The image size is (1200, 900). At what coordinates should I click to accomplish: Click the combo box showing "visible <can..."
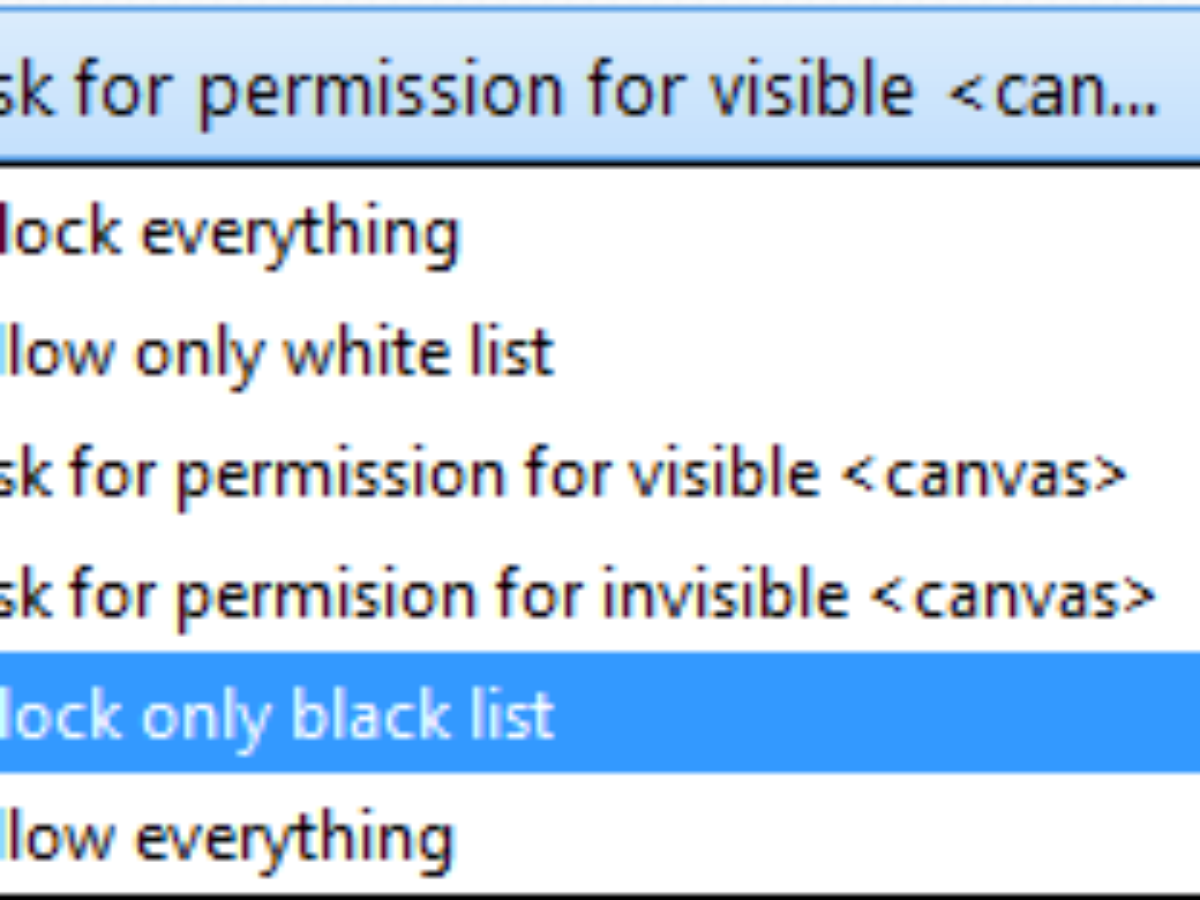580,90
